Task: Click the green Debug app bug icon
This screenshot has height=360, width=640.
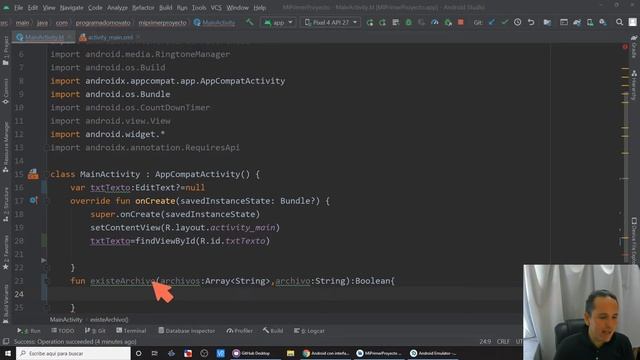Action: (408, 22)
